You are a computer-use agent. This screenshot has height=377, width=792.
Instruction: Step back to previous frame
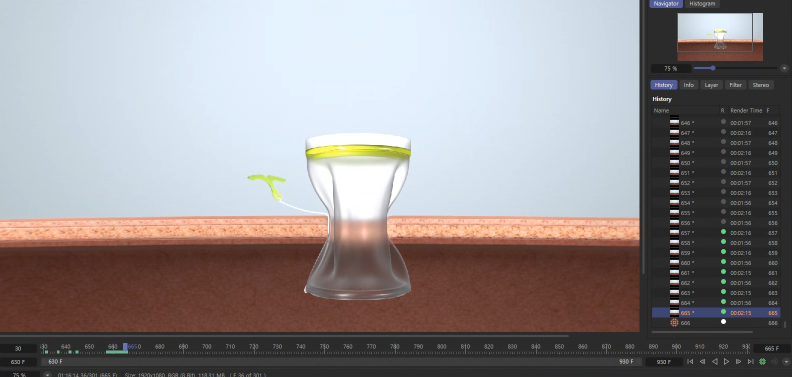pos(702,362)
